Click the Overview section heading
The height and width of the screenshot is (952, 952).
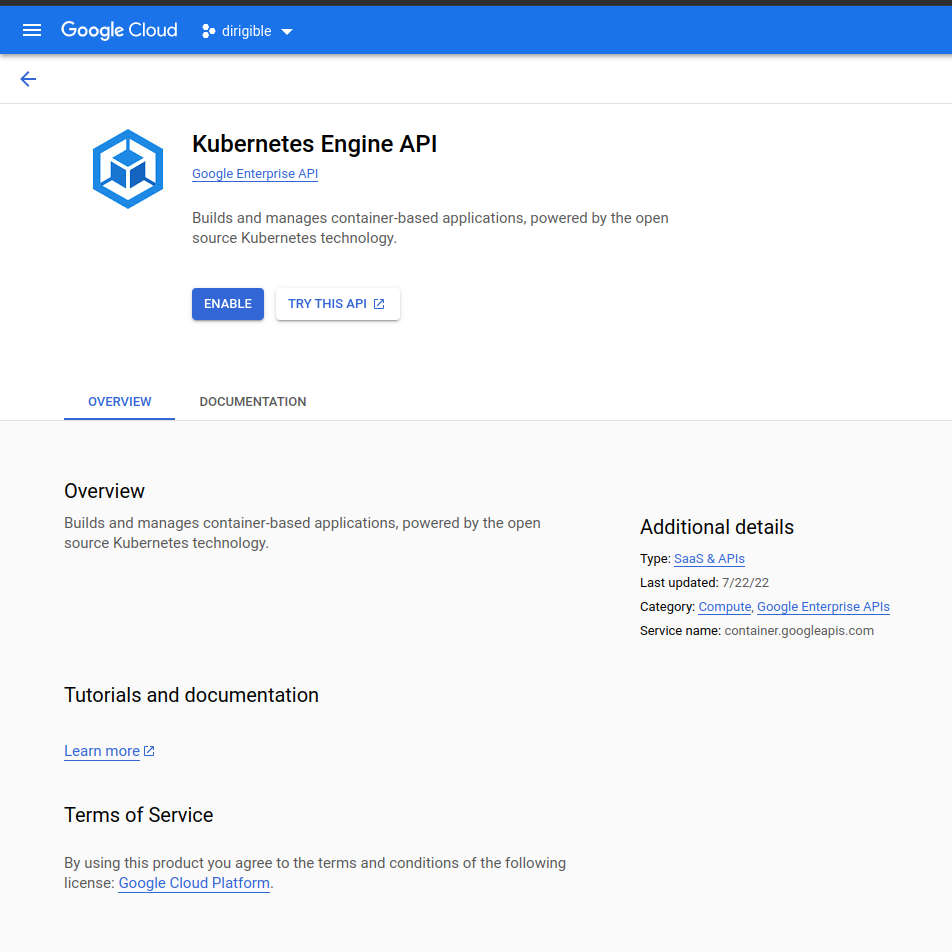pyautogui.click(x=104, y=491)
